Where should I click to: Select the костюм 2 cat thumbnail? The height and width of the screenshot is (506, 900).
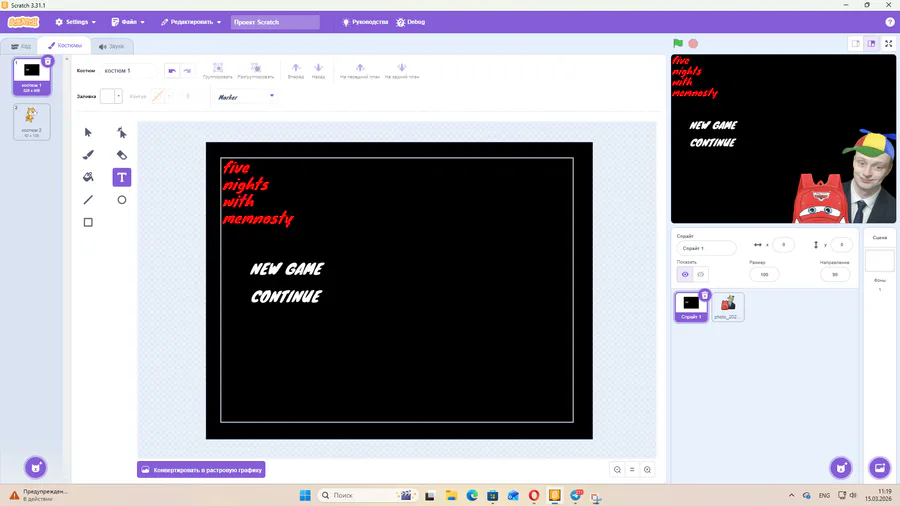32,122
